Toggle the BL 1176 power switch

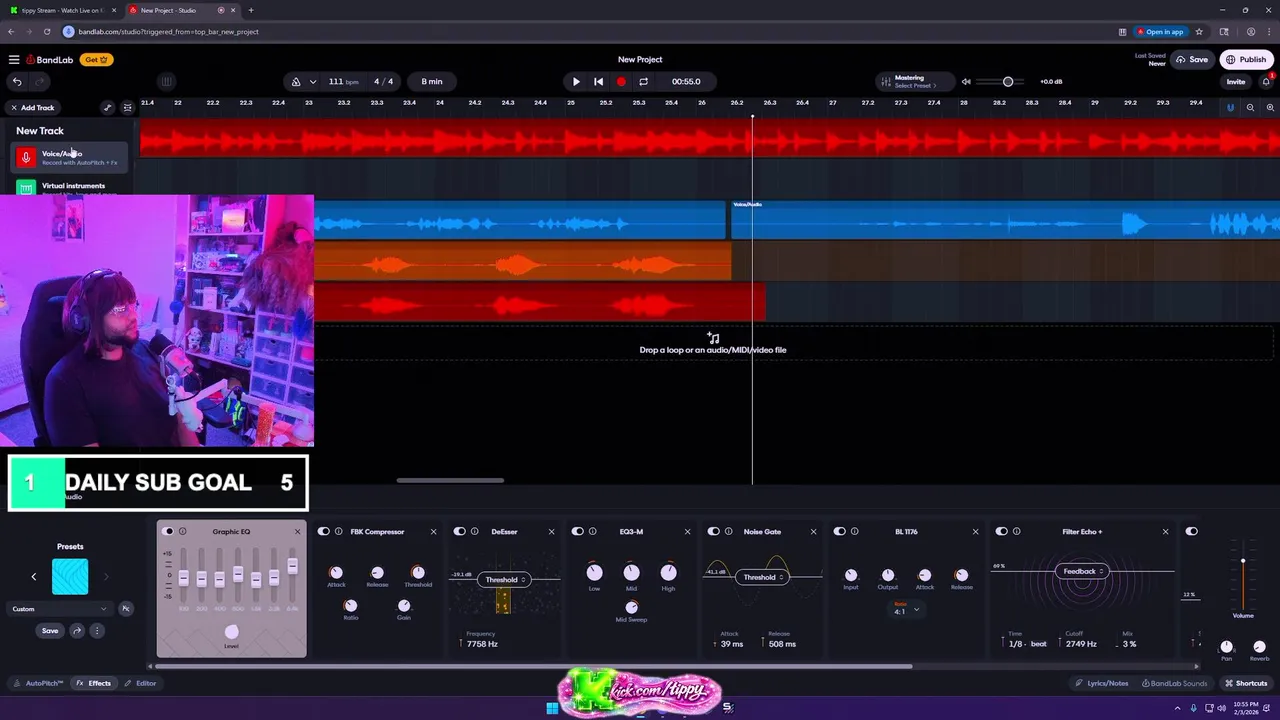(x=840, y=532)
